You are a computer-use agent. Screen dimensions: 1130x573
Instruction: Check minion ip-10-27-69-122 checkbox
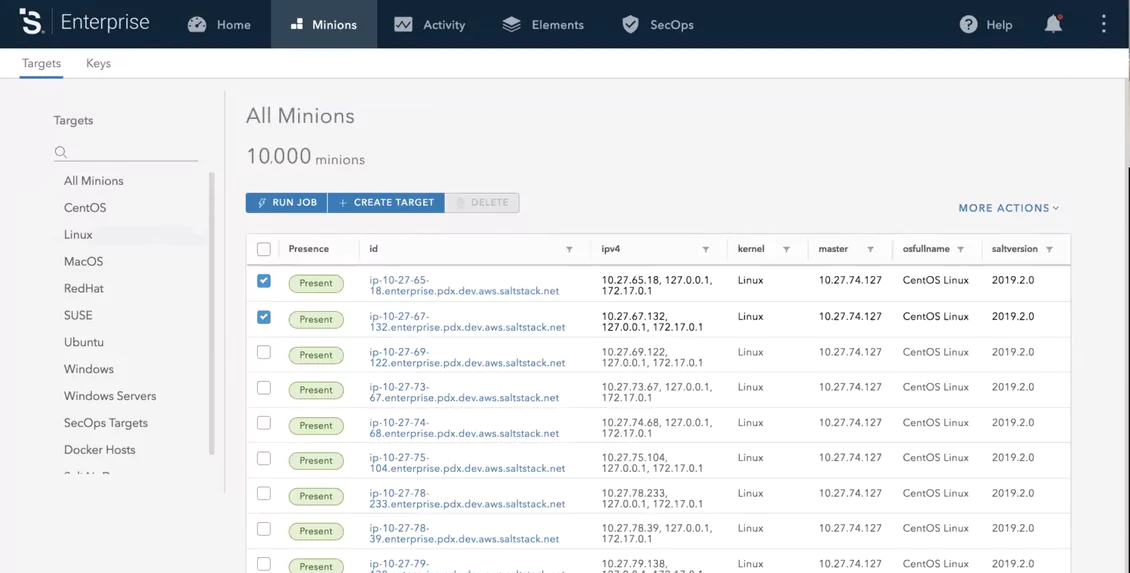(x=264, y=352)
